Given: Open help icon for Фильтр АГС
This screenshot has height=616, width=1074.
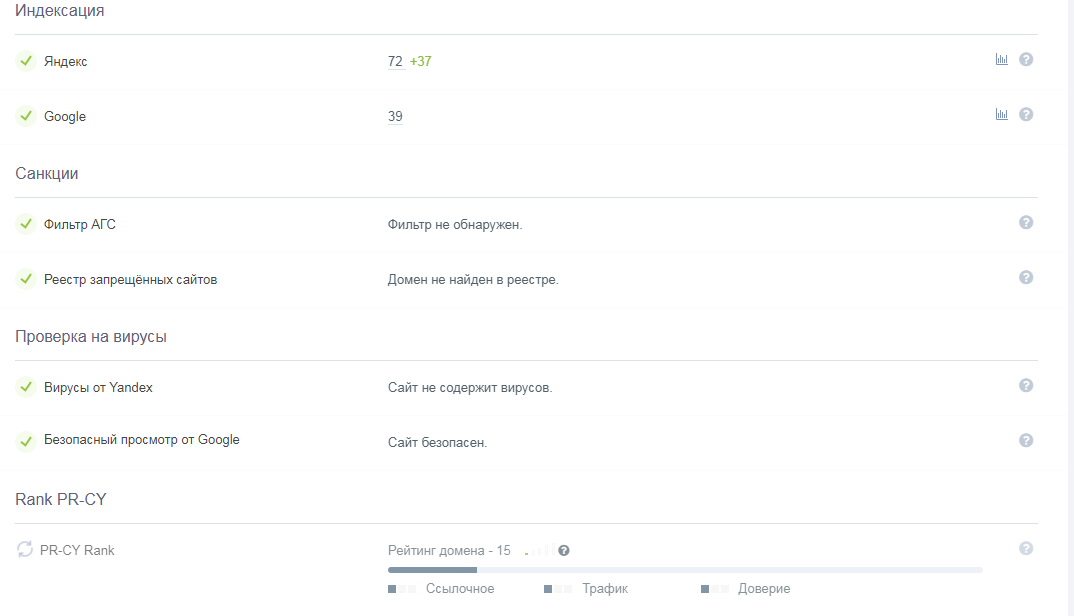Looking at the screenshot, I should point(1026,223).
